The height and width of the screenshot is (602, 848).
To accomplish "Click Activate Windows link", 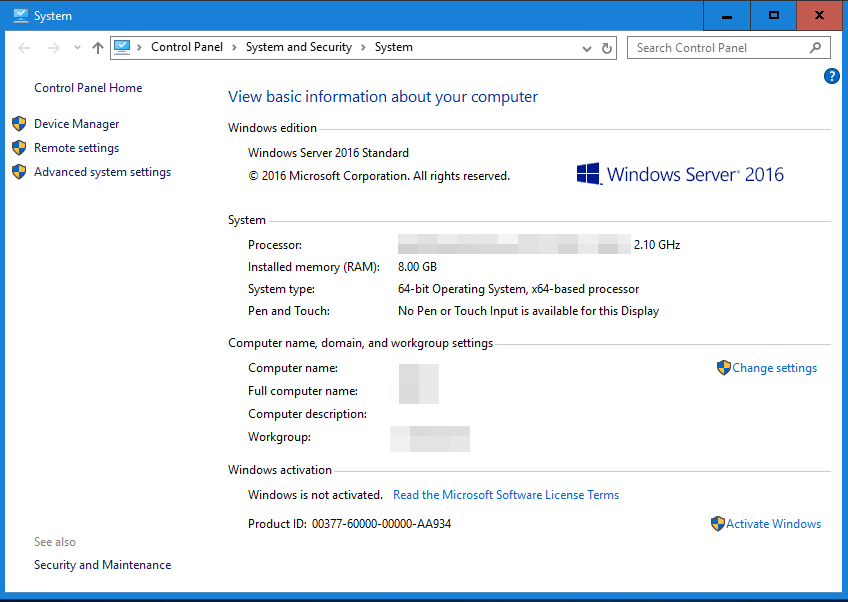I will point(773,524).
